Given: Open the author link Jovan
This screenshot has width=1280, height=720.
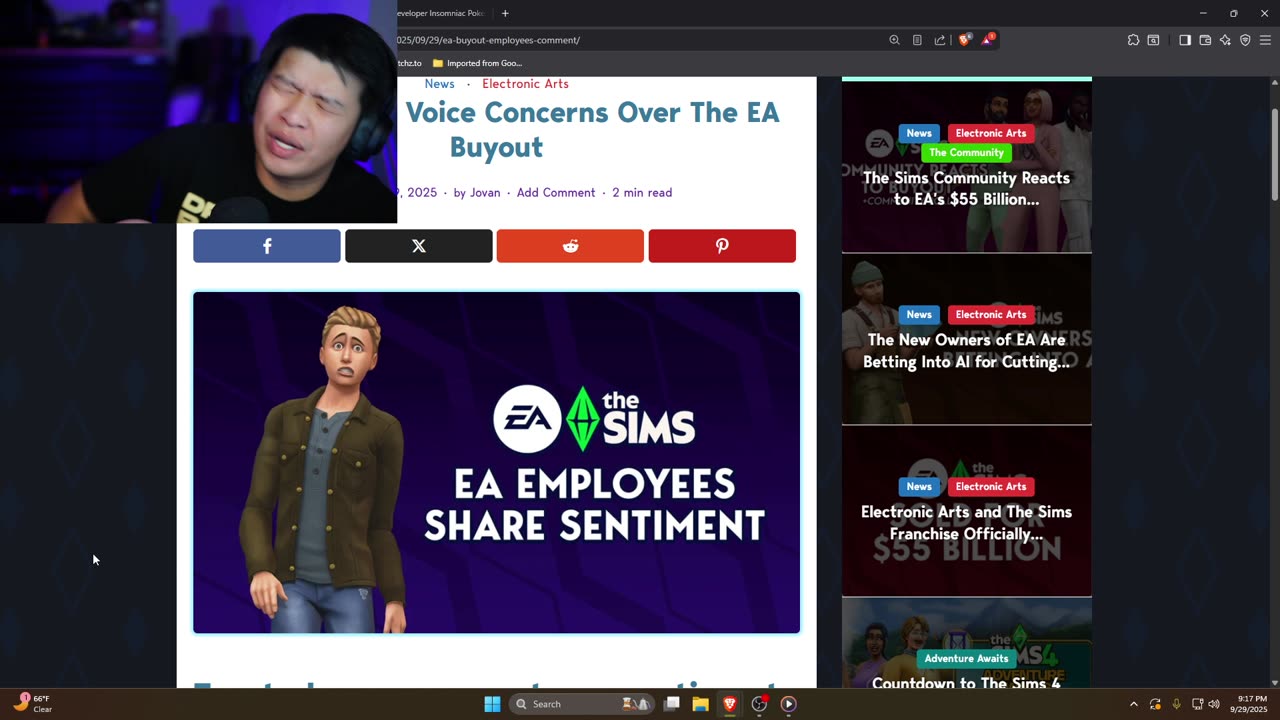Looking at the screenshot, I should pyautogui.click(x=485, y=192).
